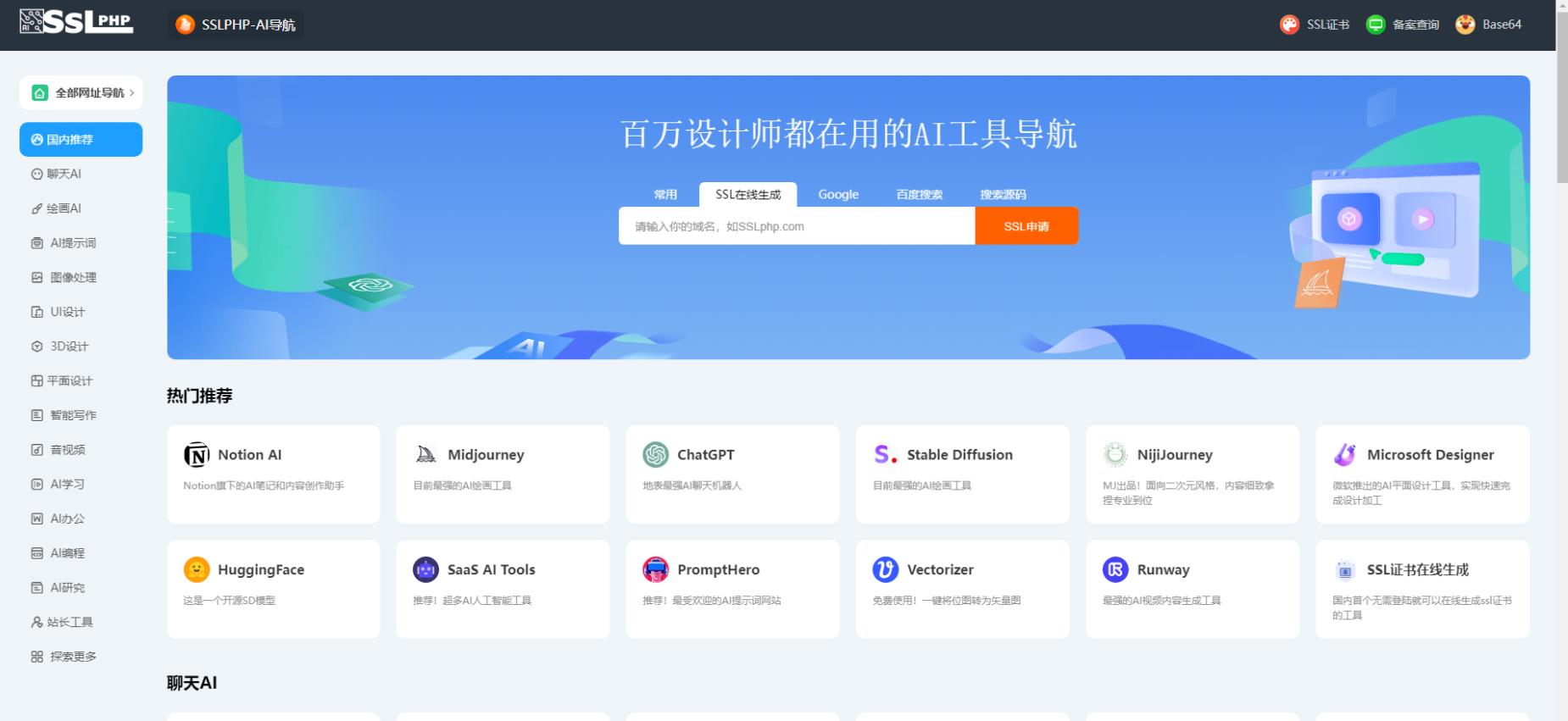The image size is (1568, 721).
Task: Click the green 备案查询 icon in the header
Action: (x=1376, y=25)
